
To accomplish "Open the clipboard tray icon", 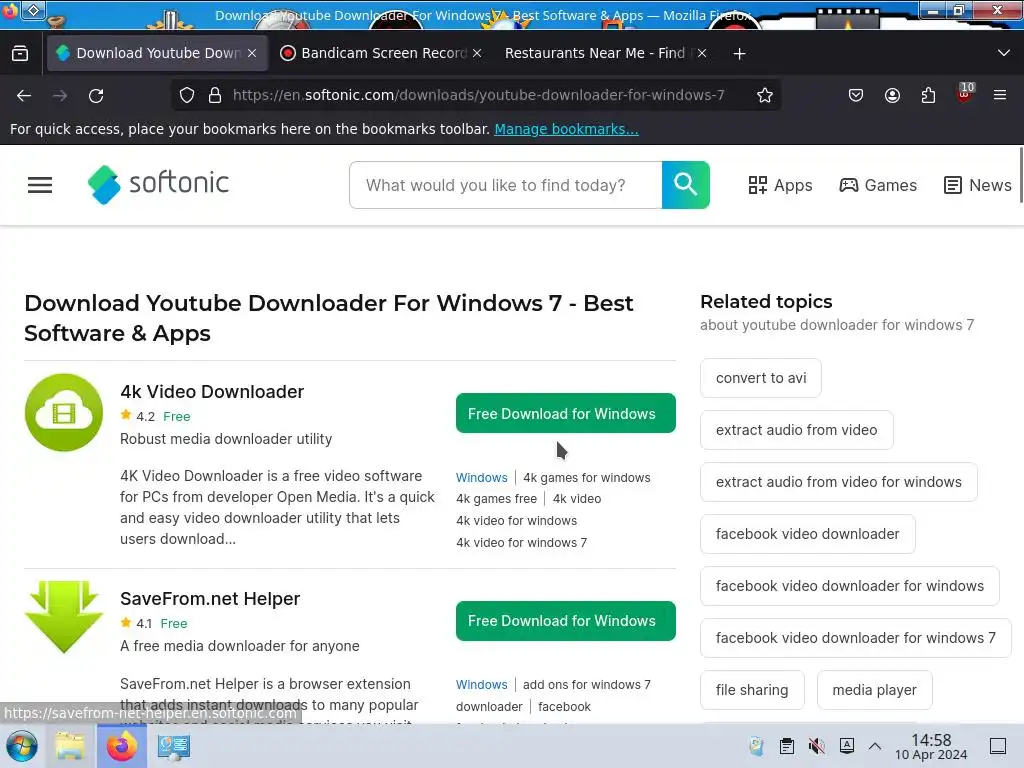I will click(787, 746).
